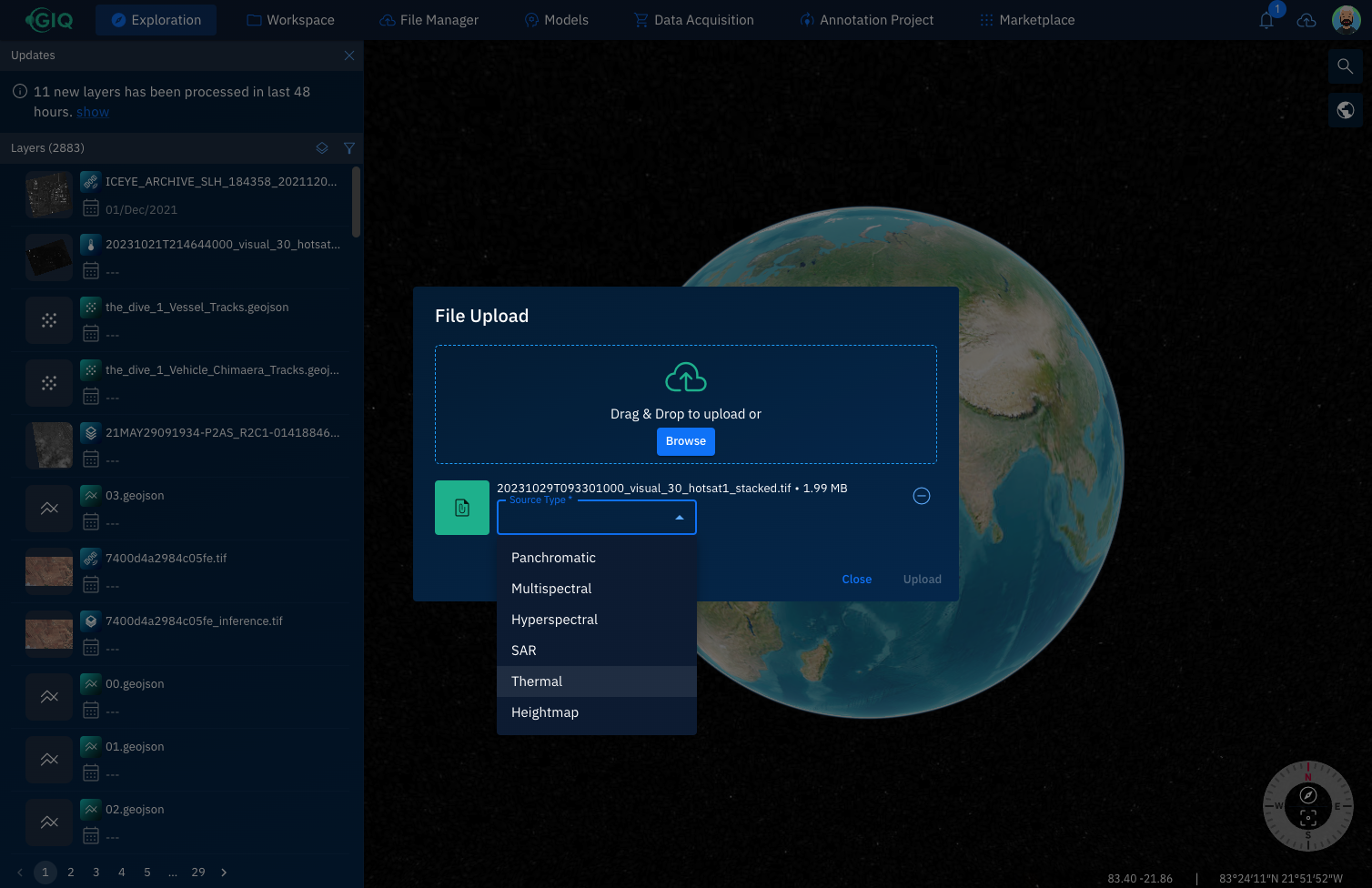Click the cloud upload icon in top bar
This screenshot has width=1372, height=888.
[x=1306, y=20]
